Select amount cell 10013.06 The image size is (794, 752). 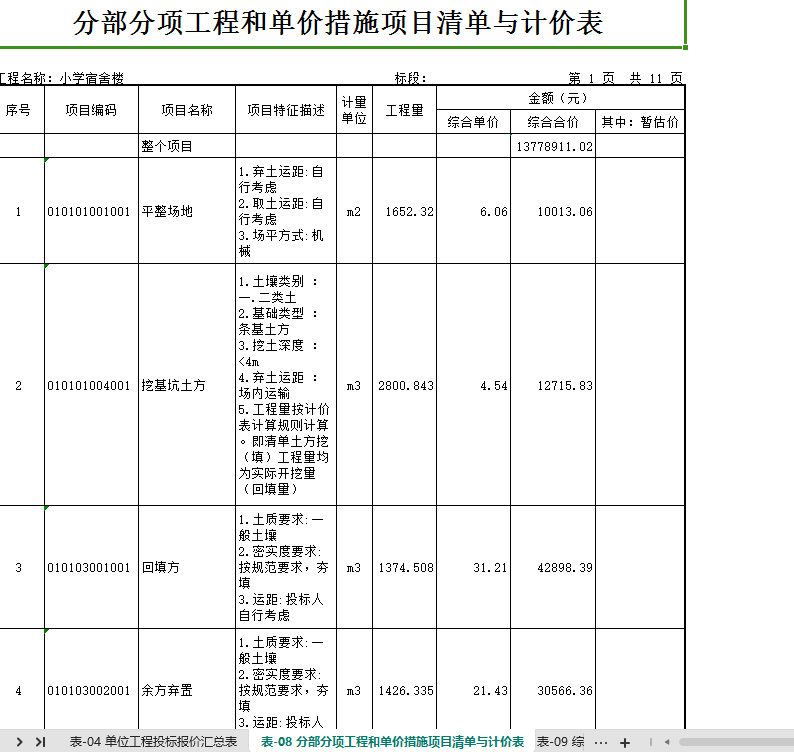553,211
